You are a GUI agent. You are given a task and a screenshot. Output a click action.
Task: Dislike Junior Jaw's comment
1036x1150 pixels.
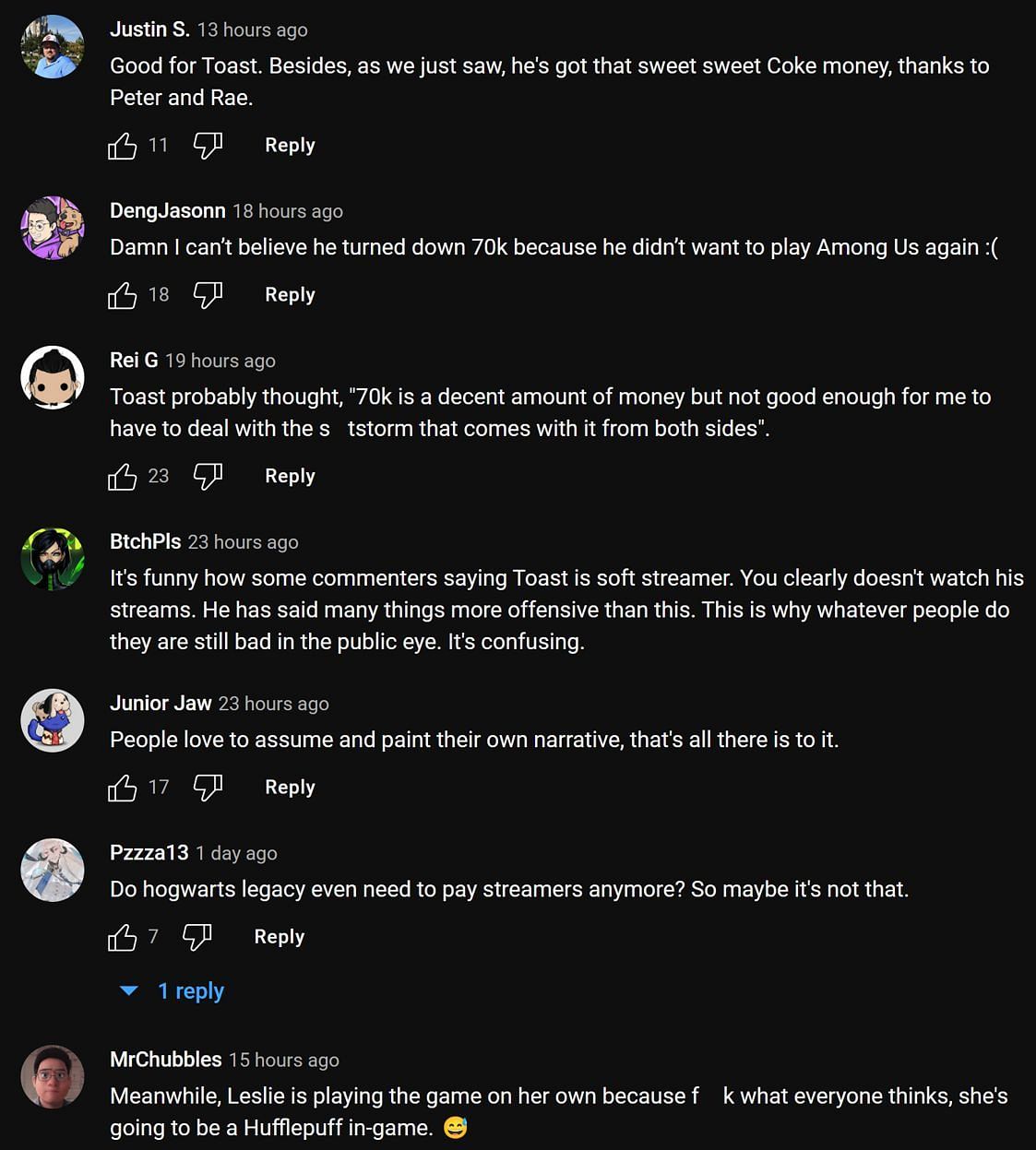[x=208, y=787]
